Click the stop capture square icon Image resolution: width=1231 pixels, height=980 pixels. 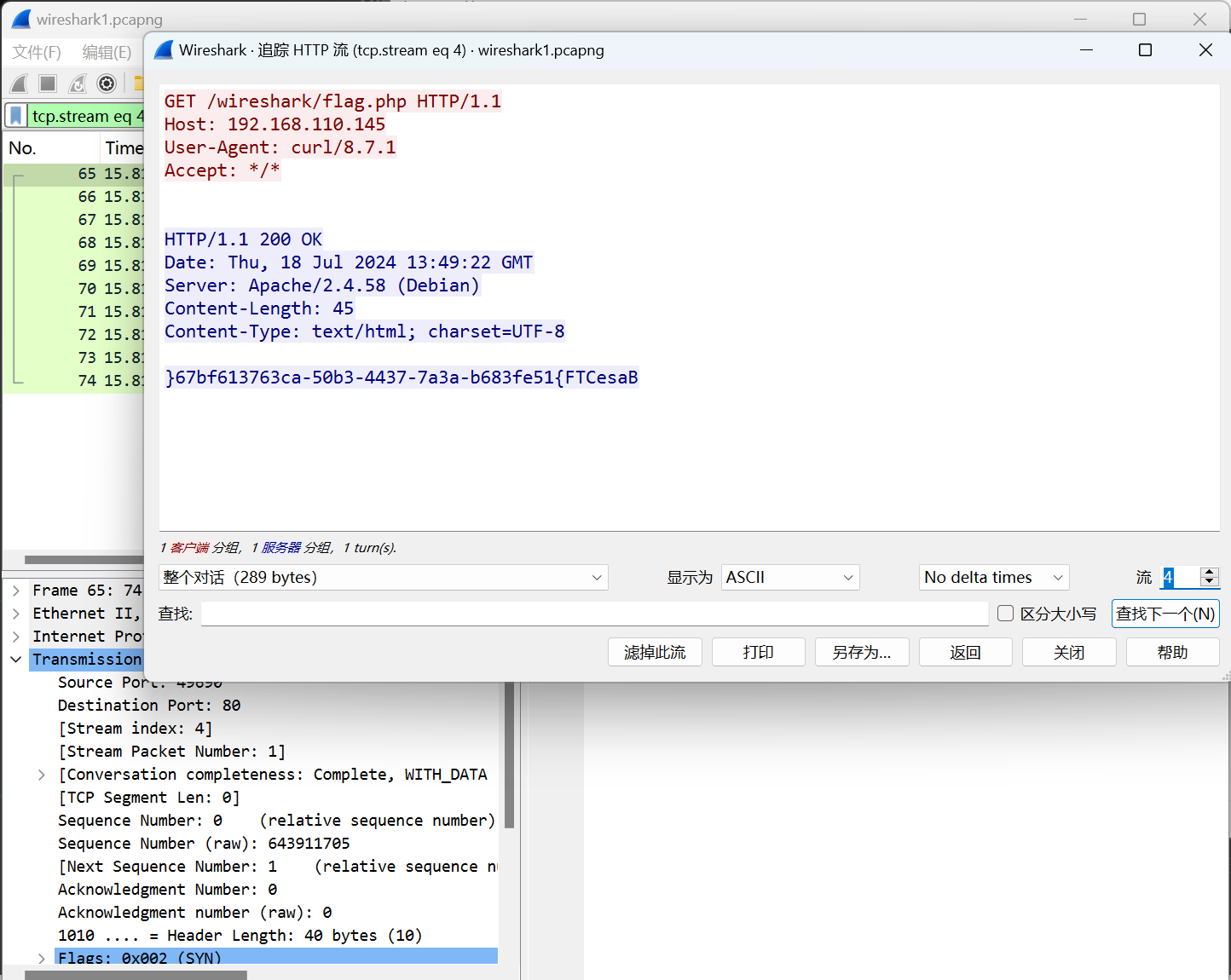click(48, 84)
